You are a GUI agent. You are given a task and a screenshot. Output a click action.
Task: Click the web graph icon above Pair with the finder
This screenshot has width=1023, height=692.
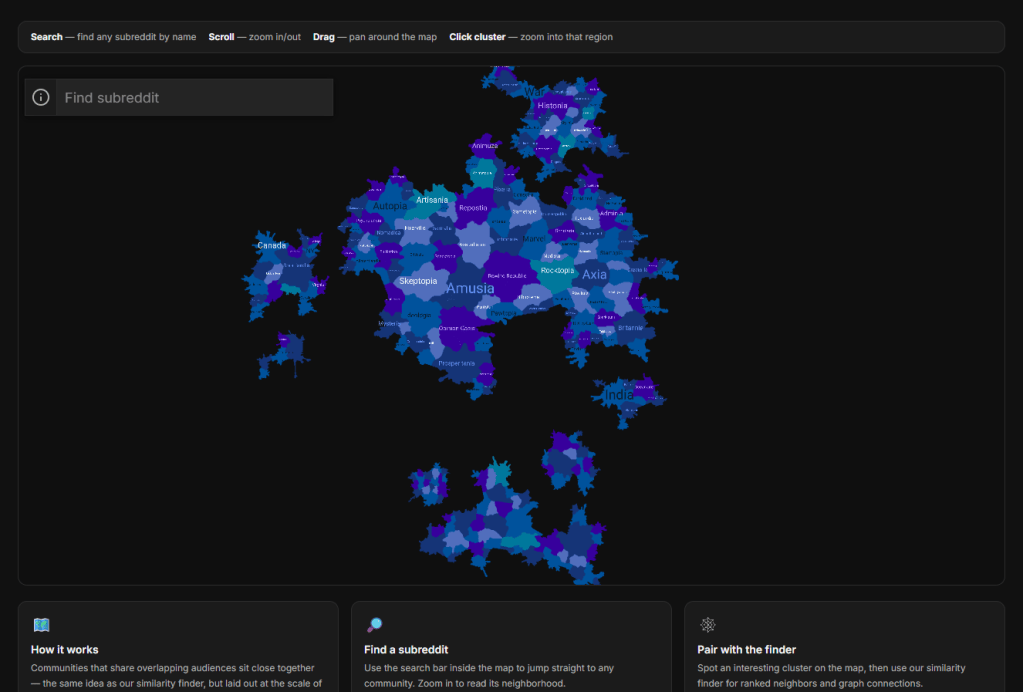coord(708,625)
